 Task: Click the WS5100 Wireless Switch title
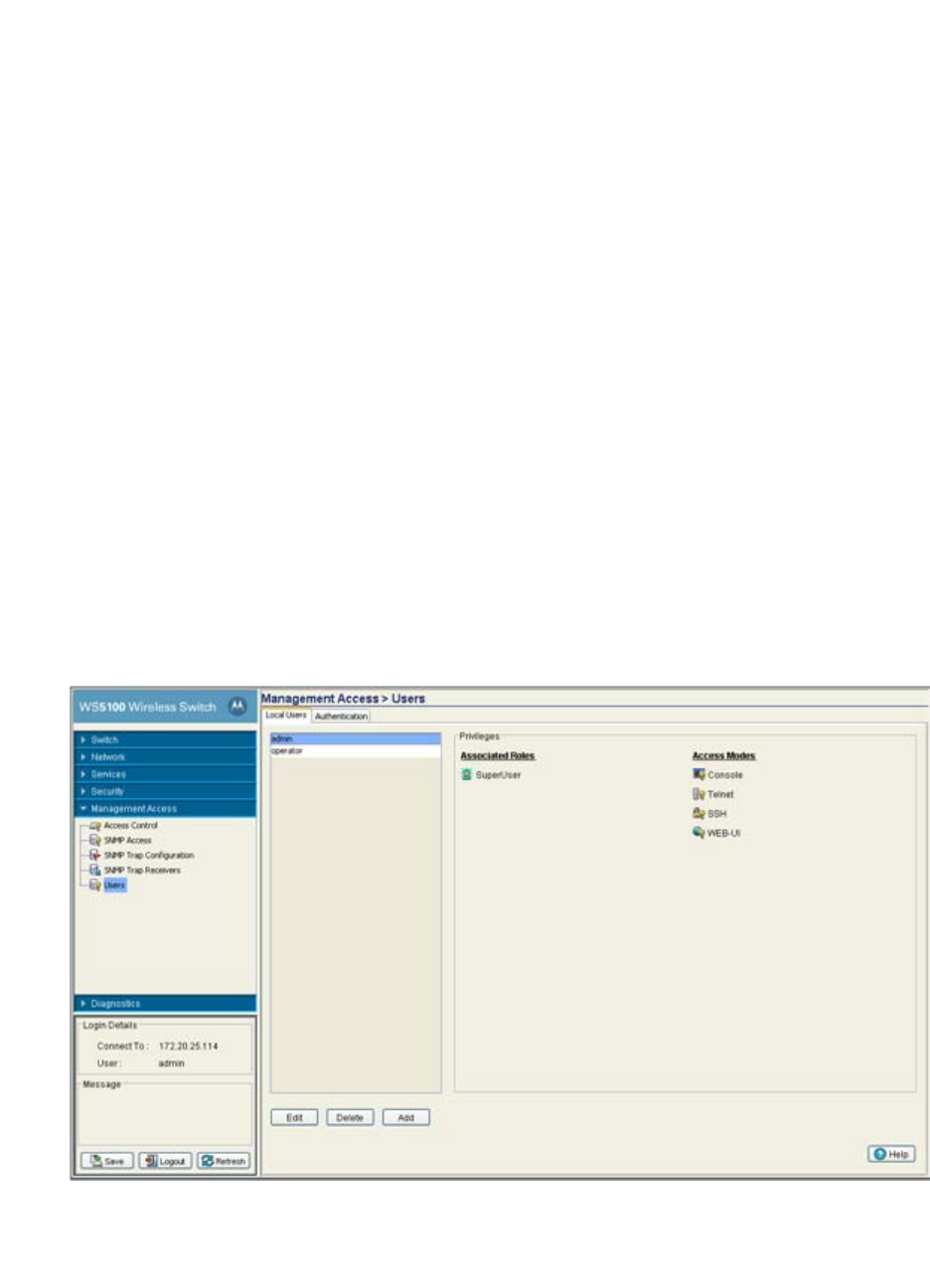click(x=147, y=707)
